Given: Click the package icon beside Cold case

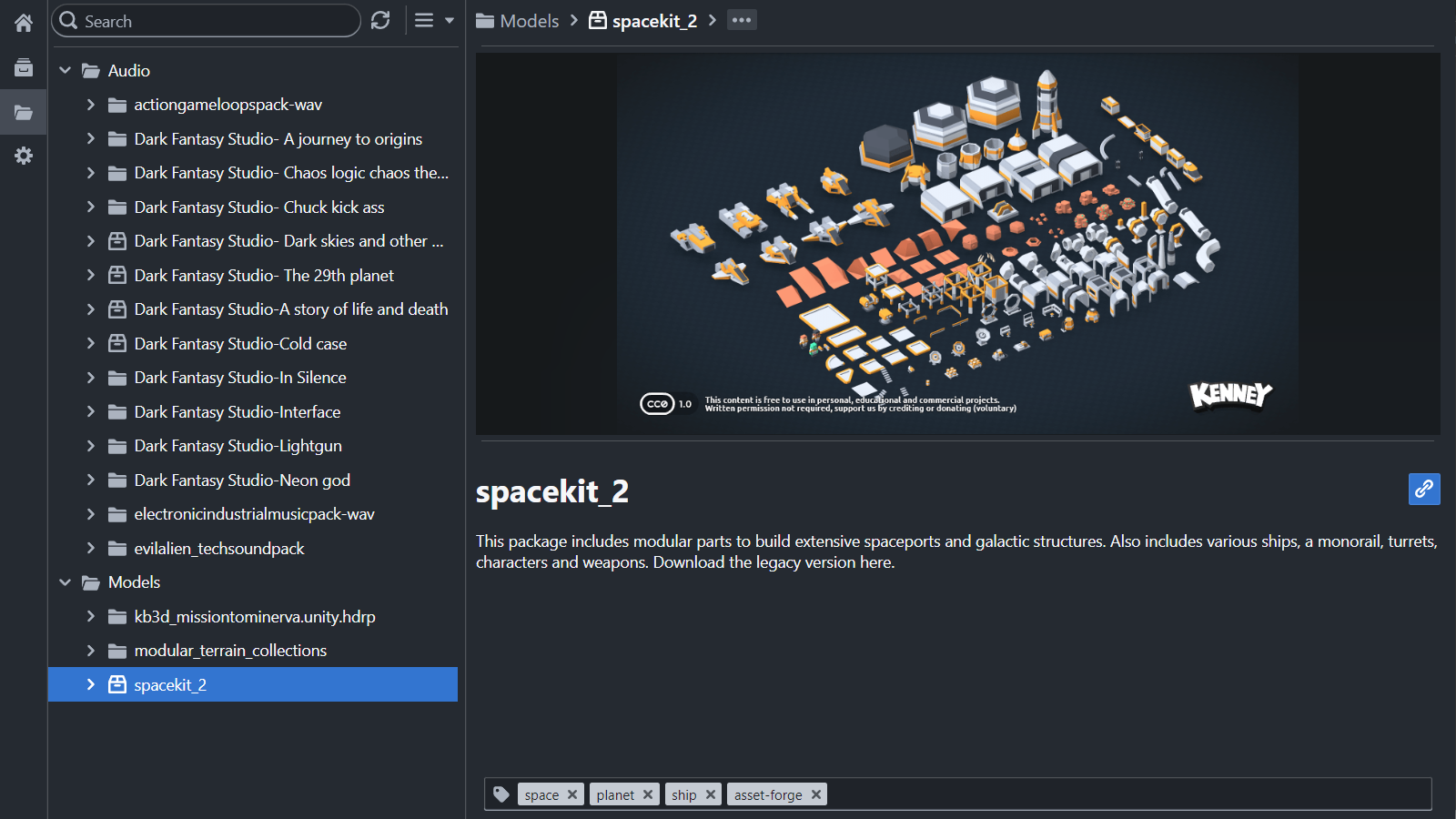Looking at the screenshot, I should [117, 343].
